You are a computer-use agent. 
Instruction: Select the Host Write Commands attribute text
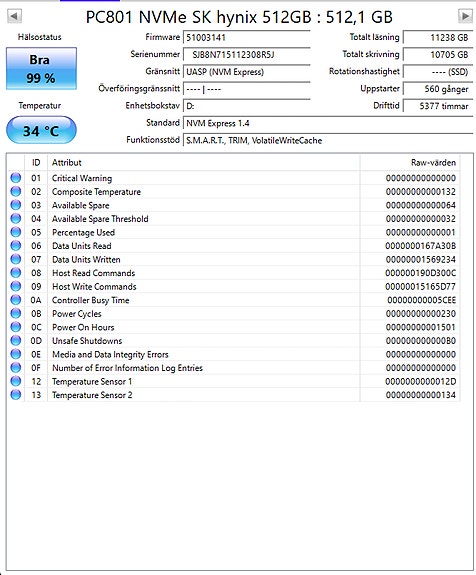(94, 287)
